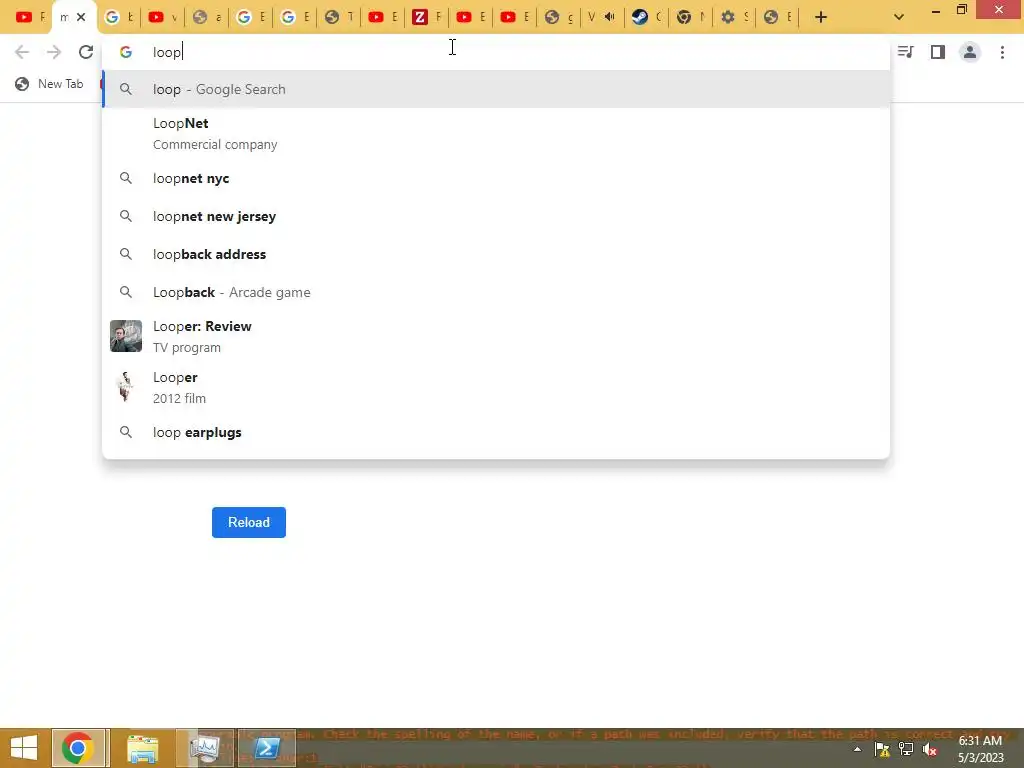Open the performance monitor taskbar app
The height and width of the screenshot is (768, 1024).
coord(205,748)
